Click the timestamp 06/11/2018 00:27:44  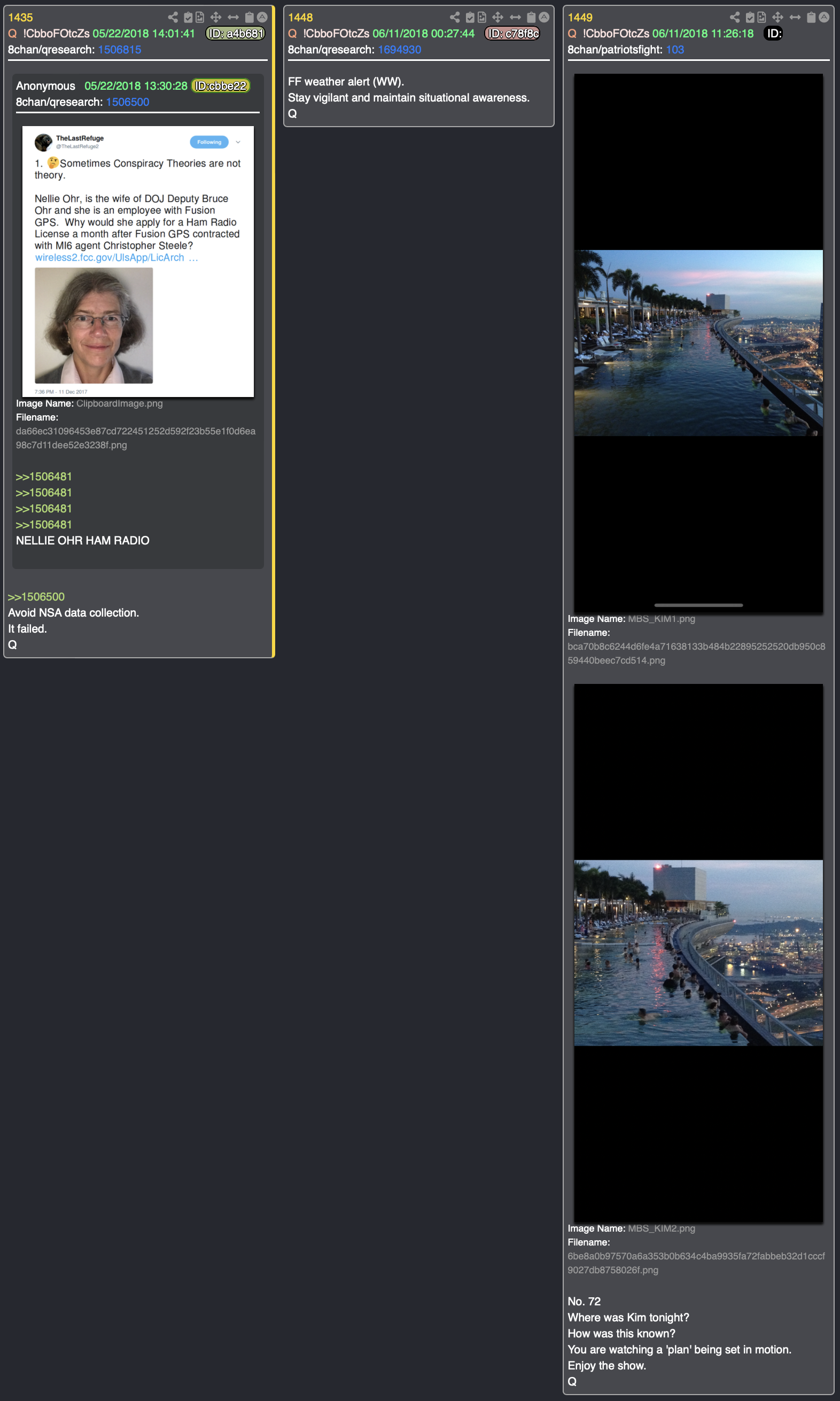coord(423,34)
